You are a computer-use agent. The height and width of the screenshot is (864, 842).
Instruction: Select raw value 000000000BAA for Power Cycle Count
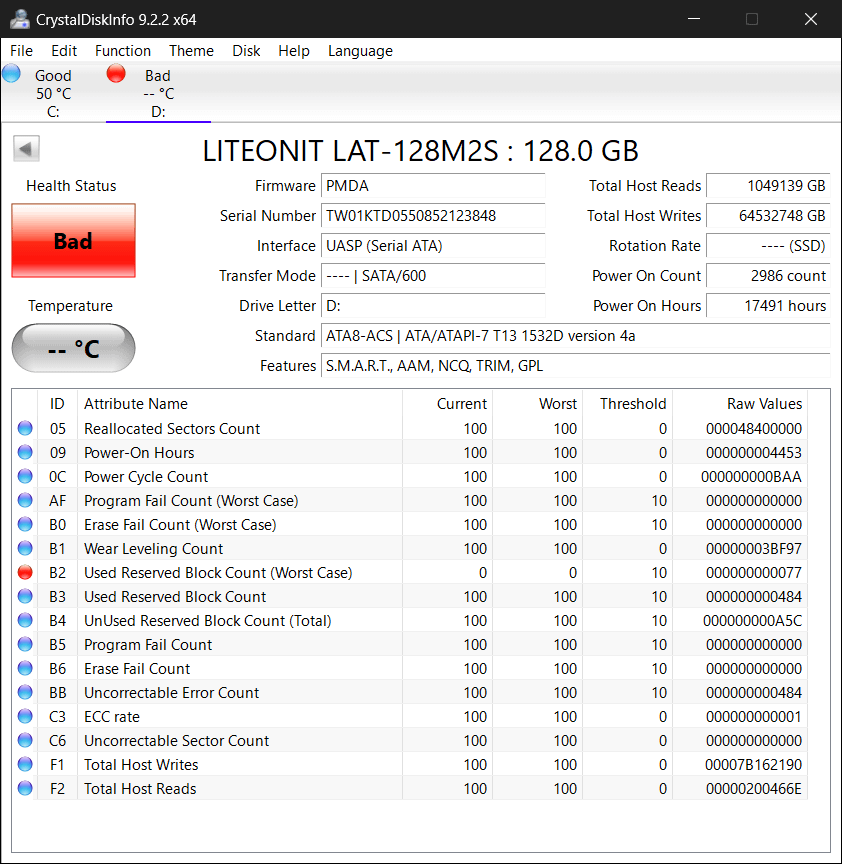tap(751, 476)
